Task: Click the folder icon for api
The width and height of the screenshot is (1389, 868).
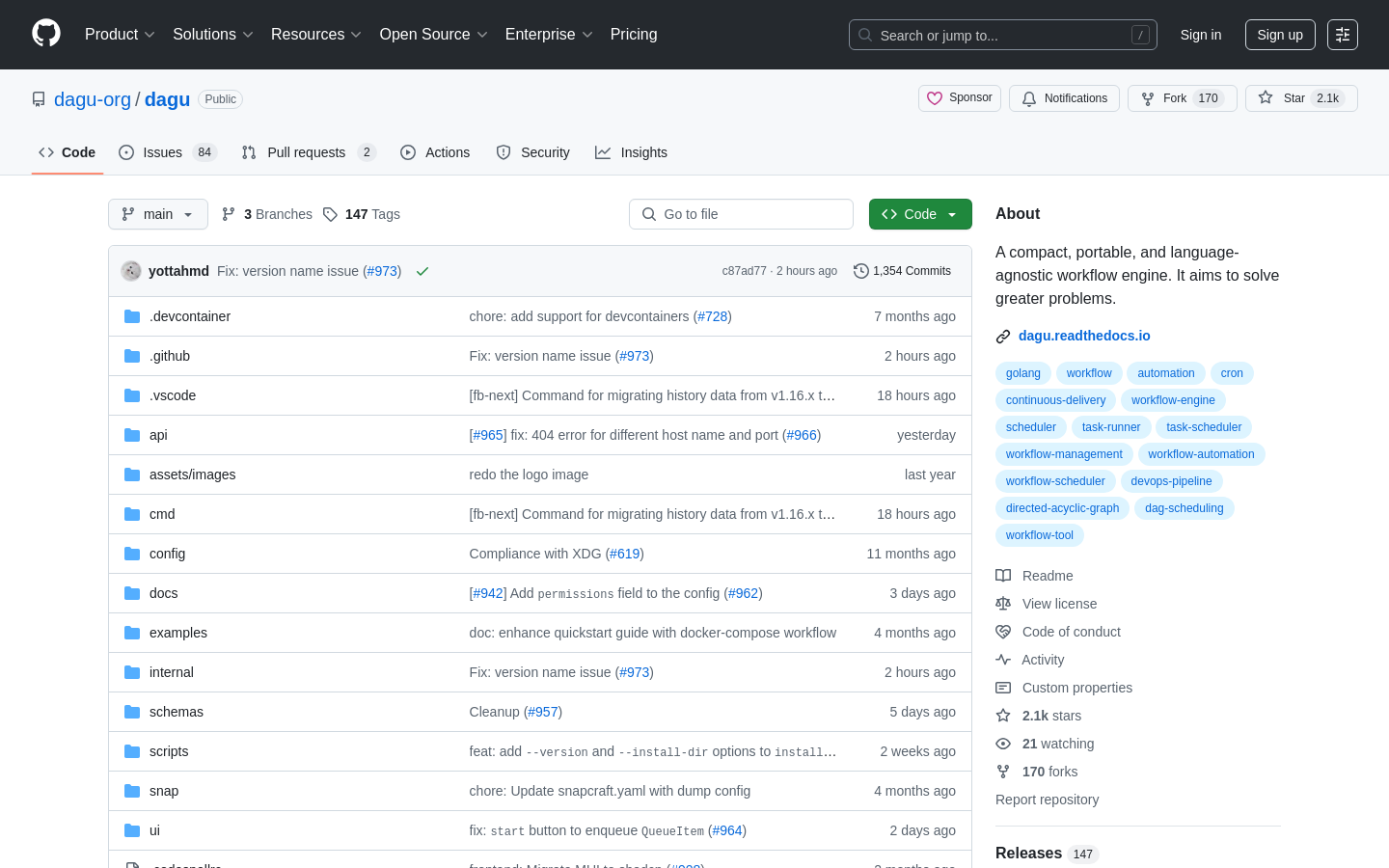Action: [132, 435]
